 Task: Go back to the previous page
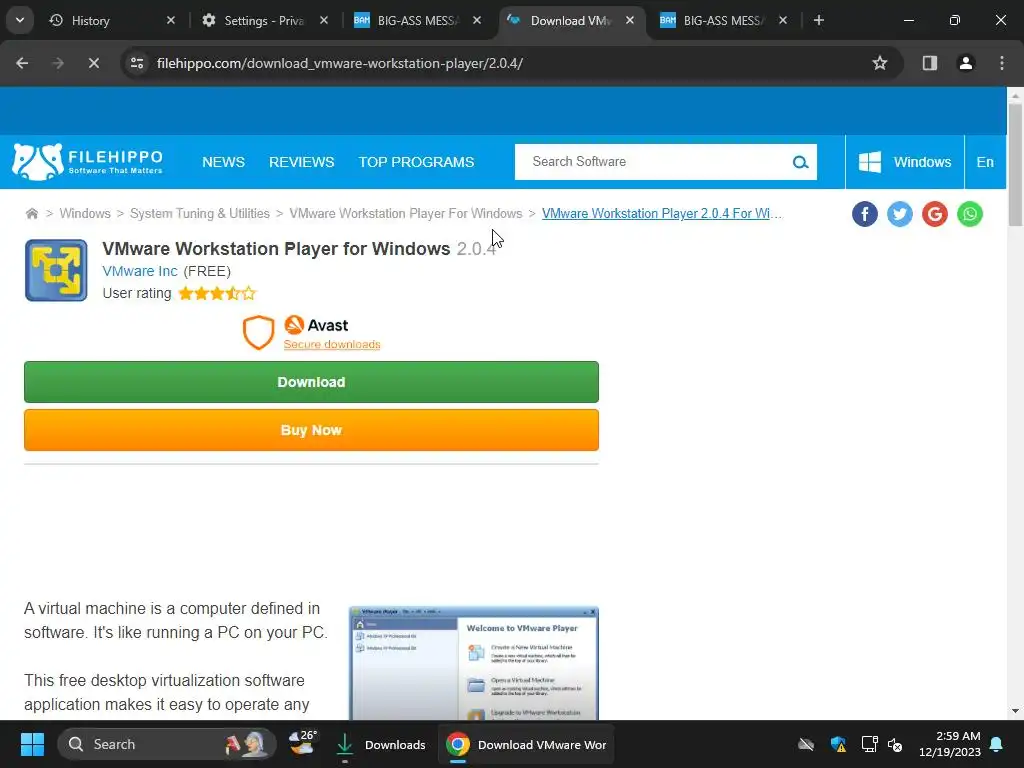pos(22,63)
